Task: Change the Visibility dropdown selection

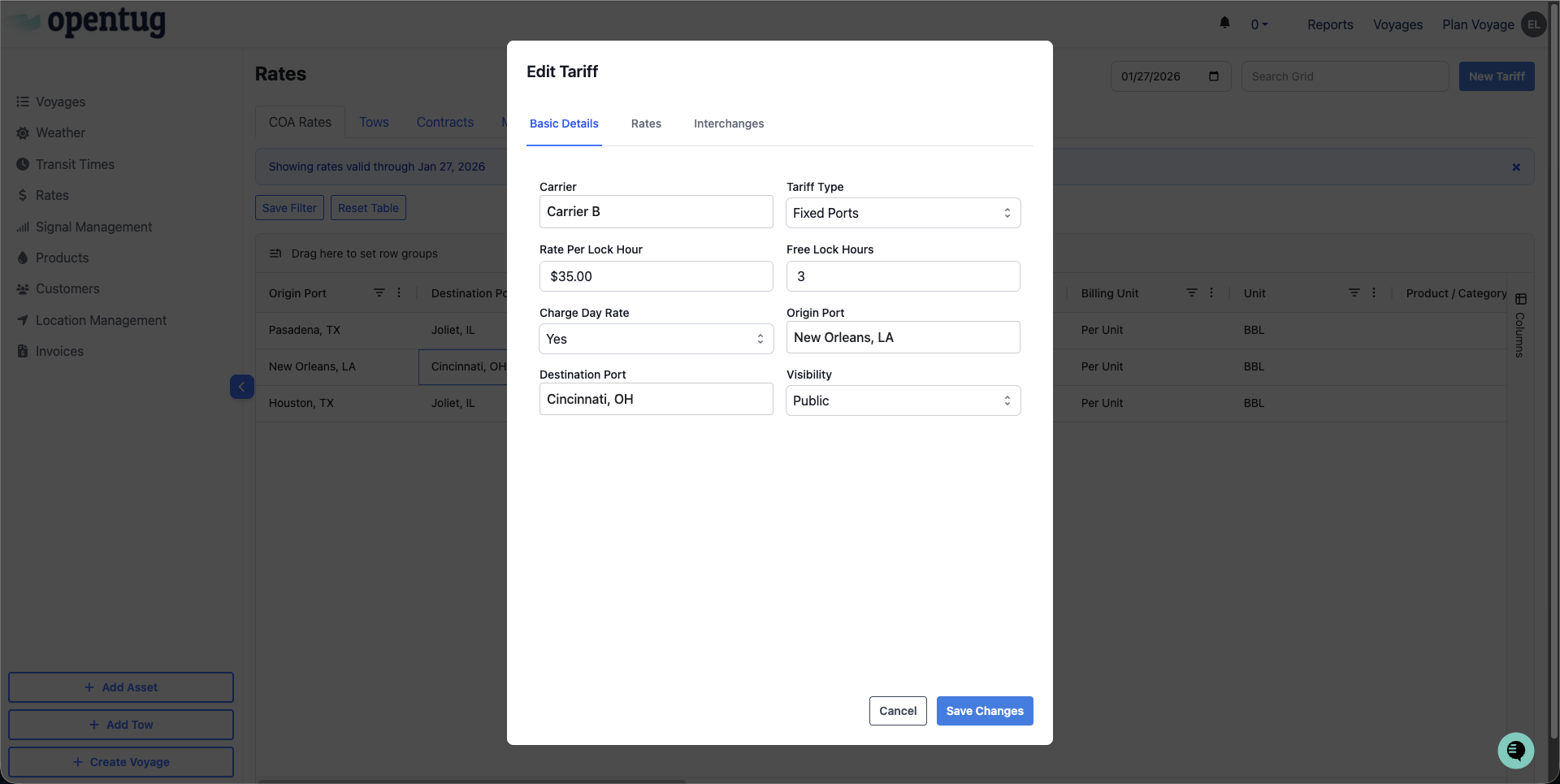Action: pyautogui.click(x=903, y=401)
